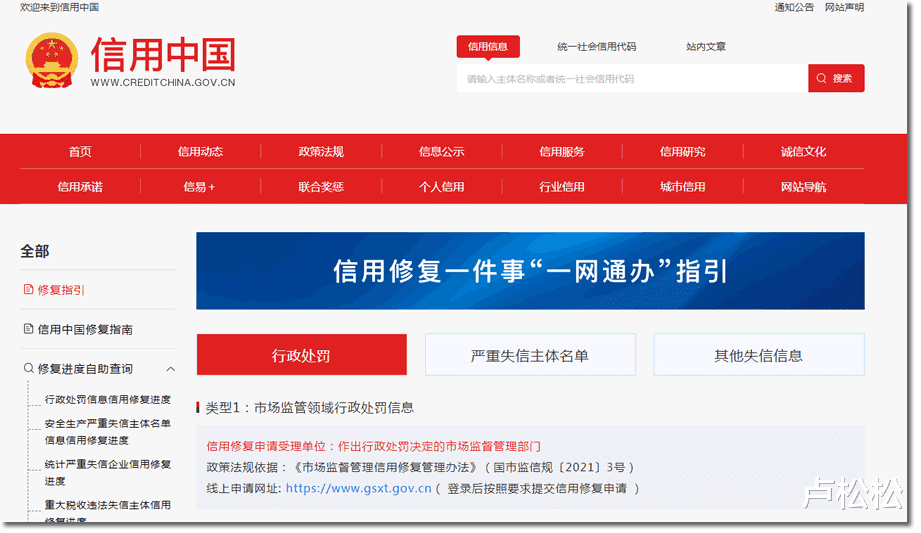This screenshot has width=921, height=533.
Task: Open 信用研究 navigation item
Action: [683, 152]
